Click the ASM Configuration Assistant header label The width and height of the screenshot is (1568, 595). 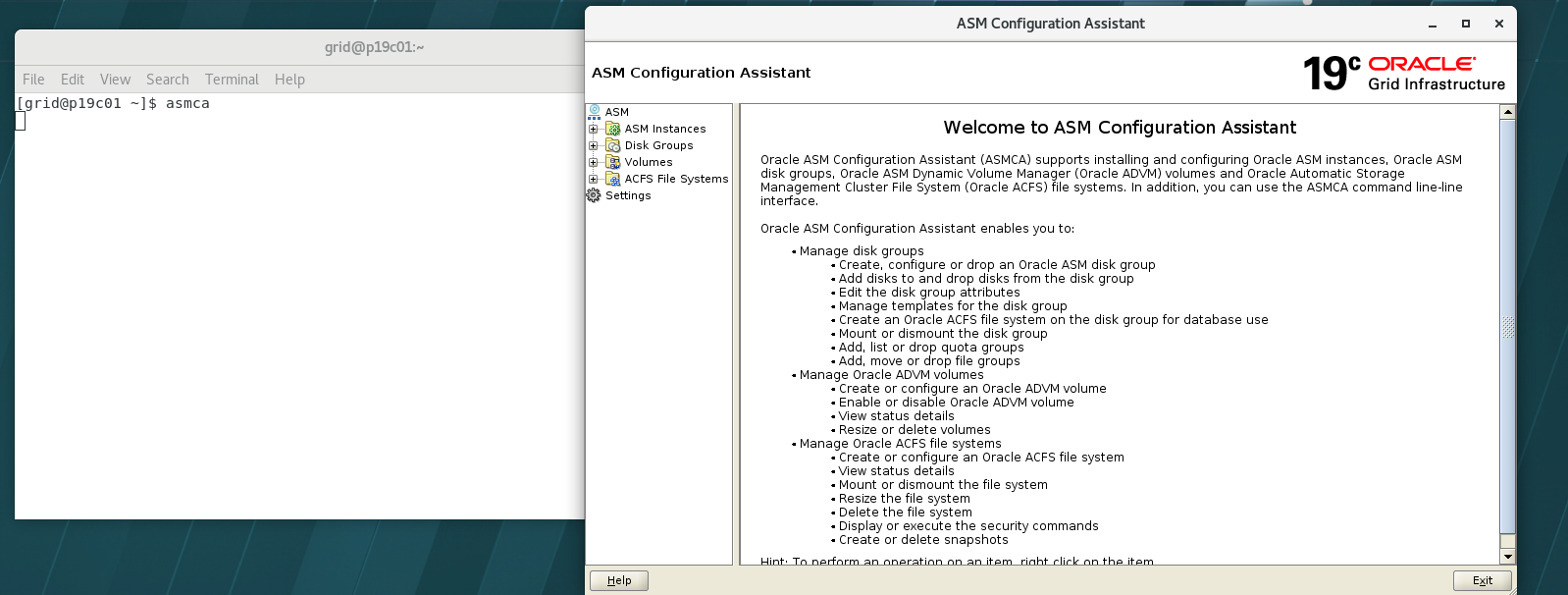[702, 73]
